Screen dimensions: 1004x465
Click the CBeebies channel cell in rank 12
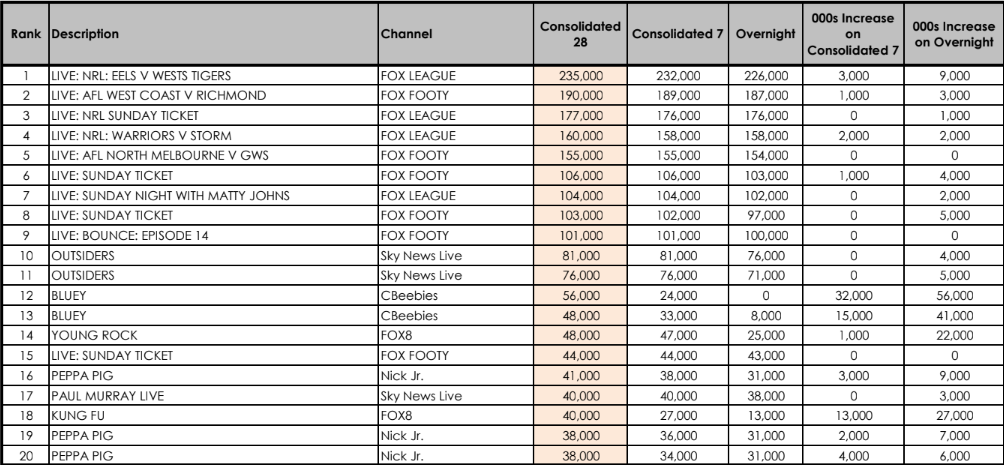click(456, 296)
